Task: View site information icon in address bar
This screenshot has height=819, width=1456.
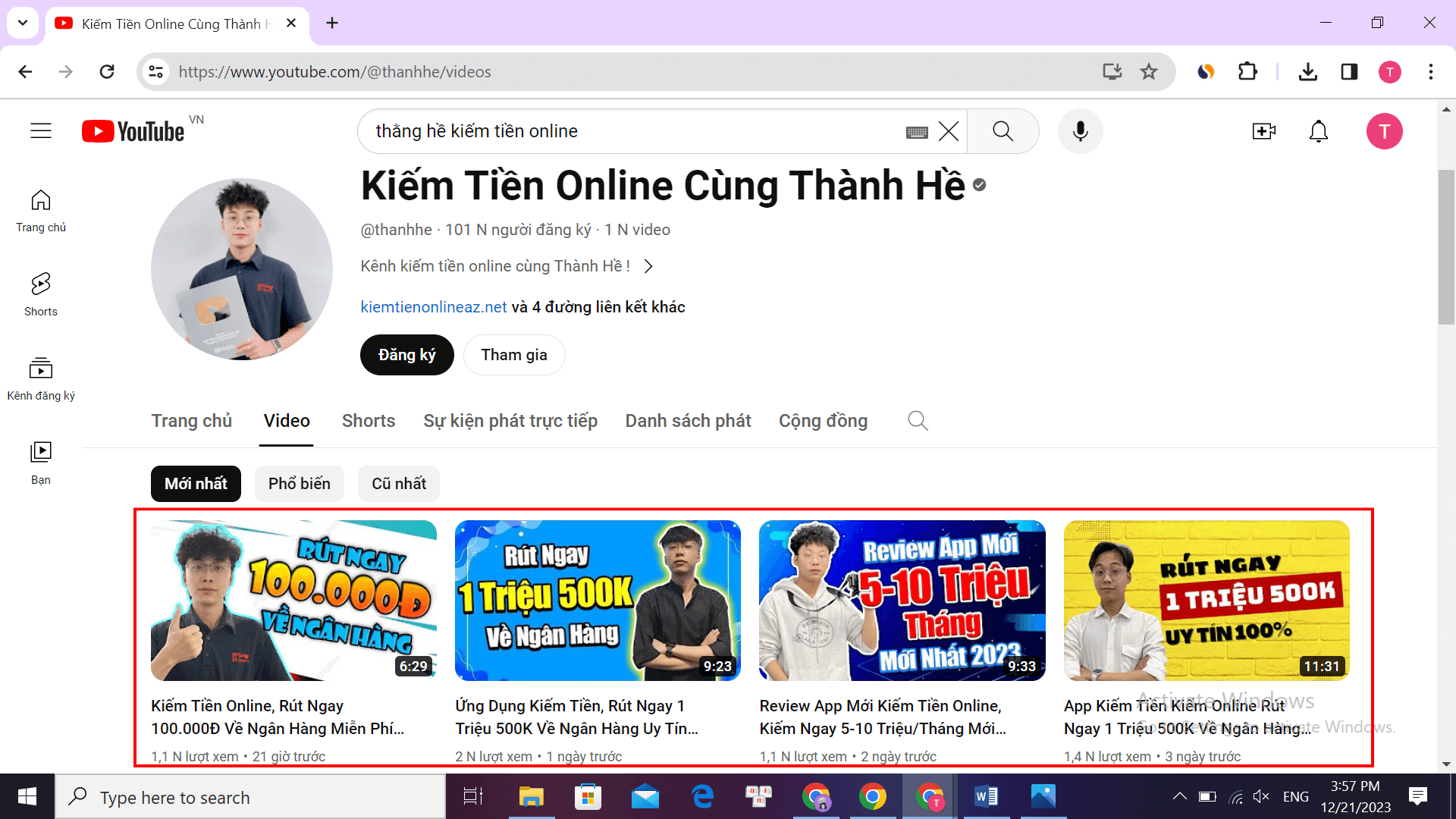Action: (155, 72)
